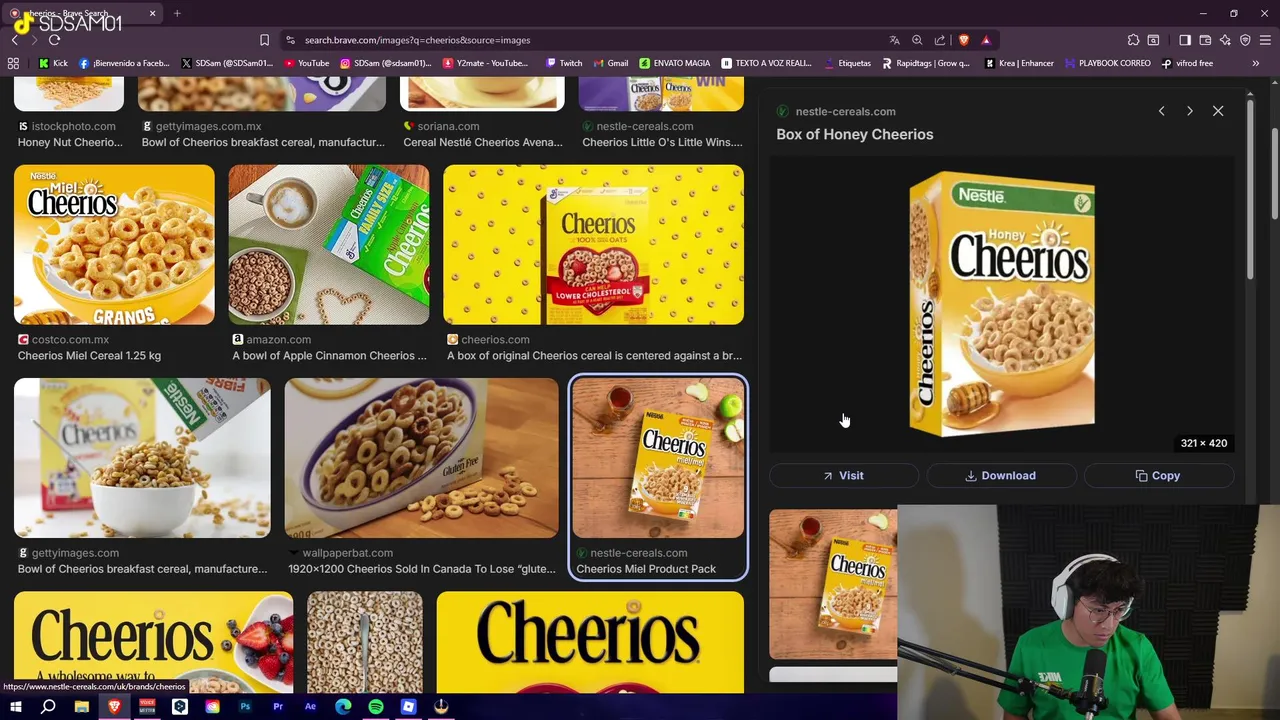Open the extensions puzzle icon
Image resolution: width=1280 pixels, height=720 pixels.
point(1133,40)
